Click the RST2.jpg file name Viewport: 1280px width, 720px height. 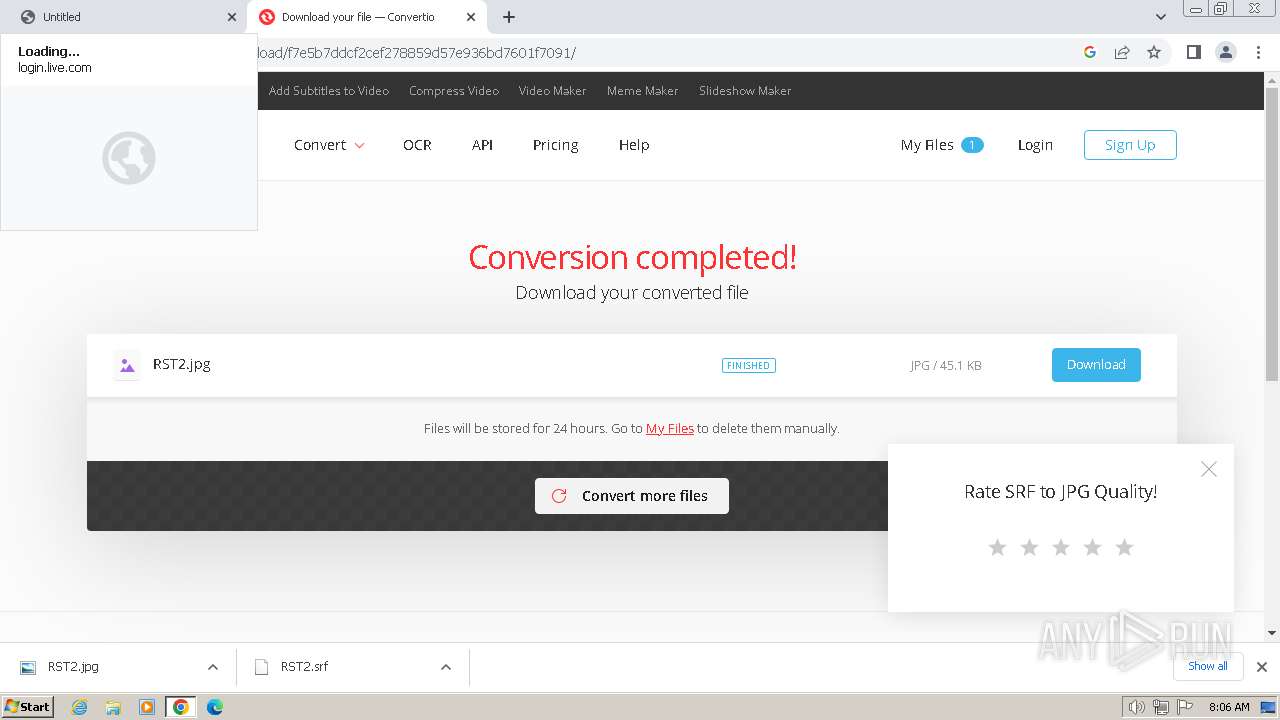(182, 364)
